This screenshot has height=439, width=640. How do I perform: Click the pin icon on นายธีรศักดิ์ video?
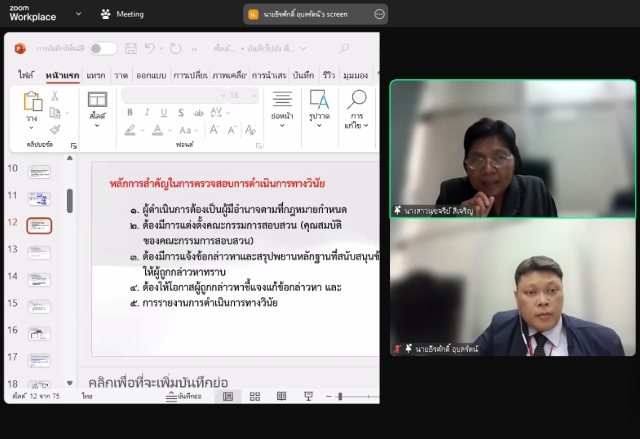[x=409, y=348]
